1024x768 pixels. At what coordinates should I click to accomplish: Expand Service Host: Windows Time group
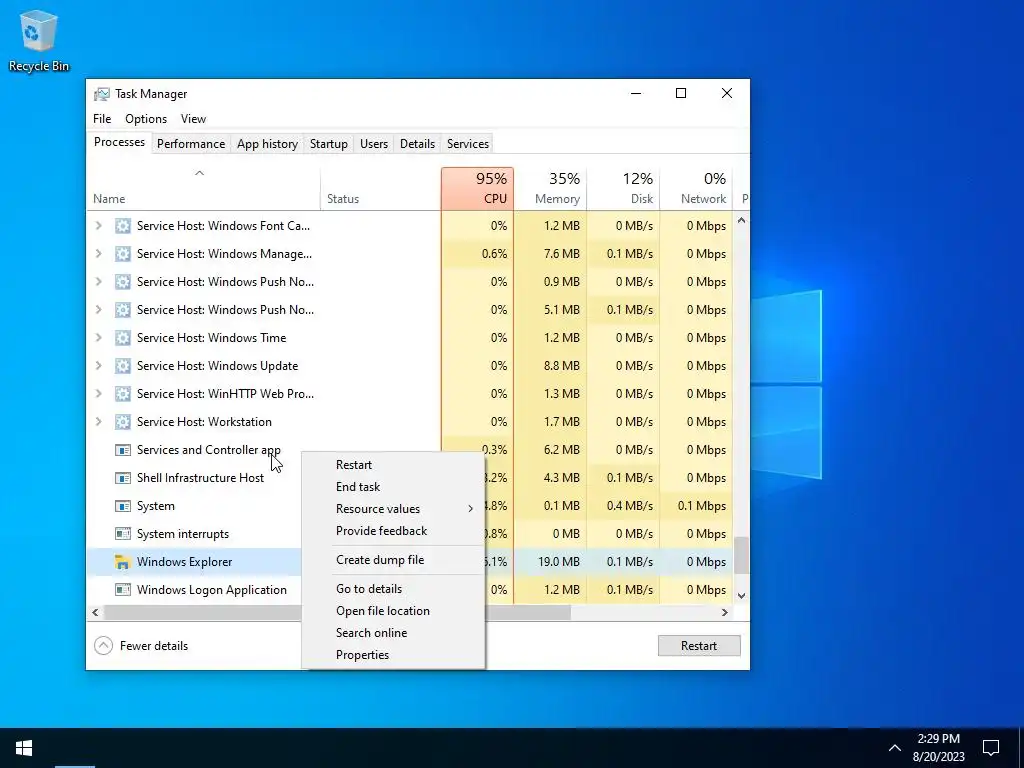coord(99,338)
